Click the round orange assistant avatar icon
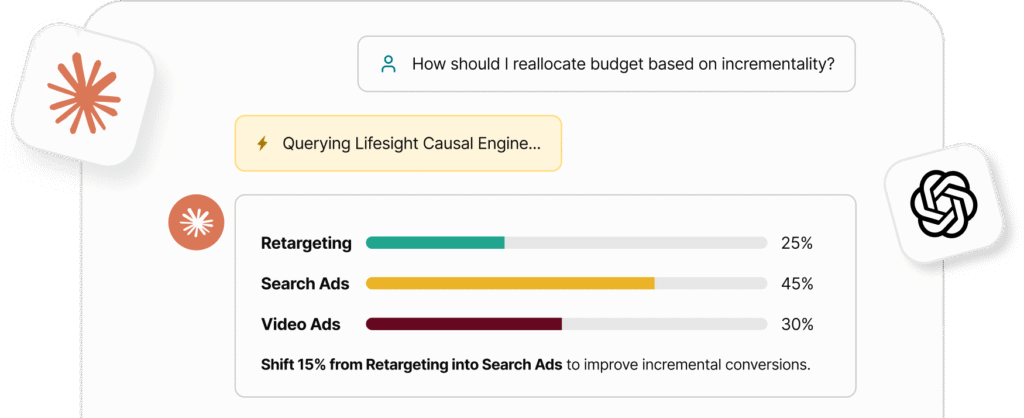 coord(197,223)
